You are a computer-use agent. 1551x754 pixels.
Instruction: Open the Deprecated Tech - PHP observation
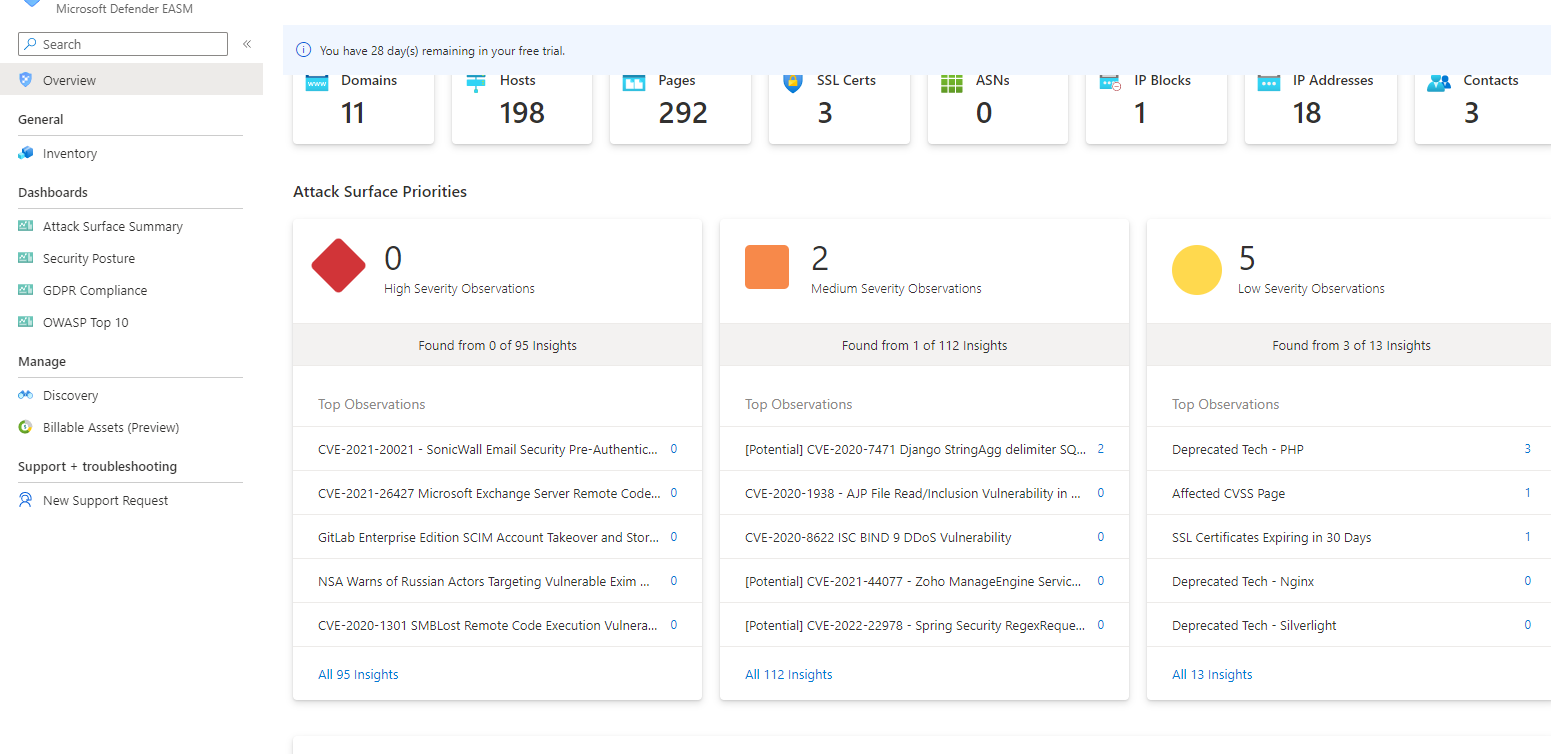pyautogui.click(x=1237, y=449)
